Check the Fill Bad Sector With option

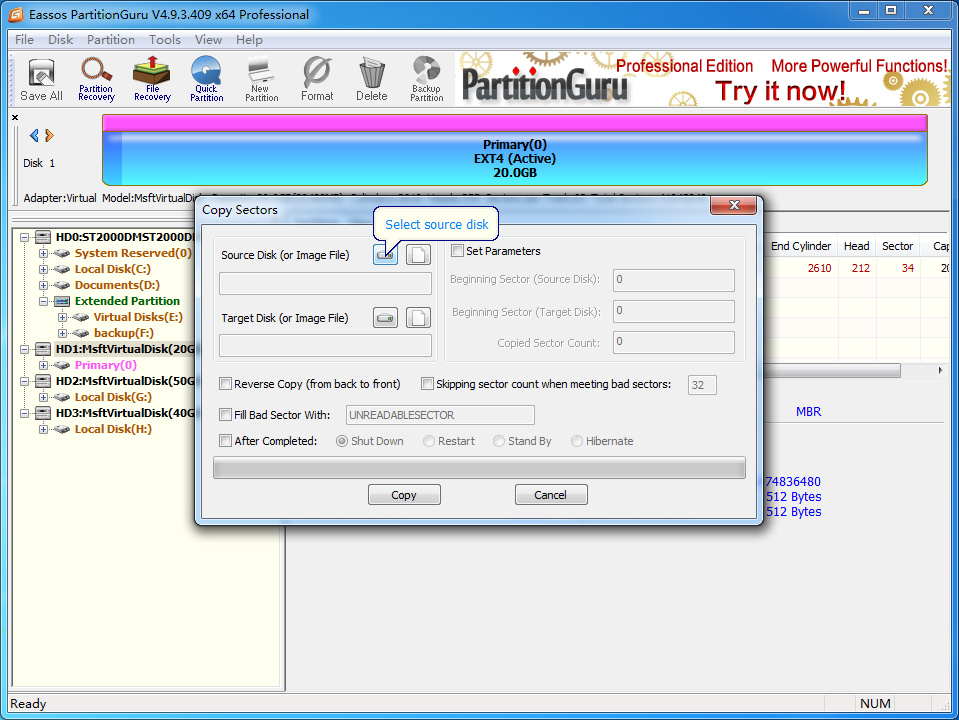[226, 415]
